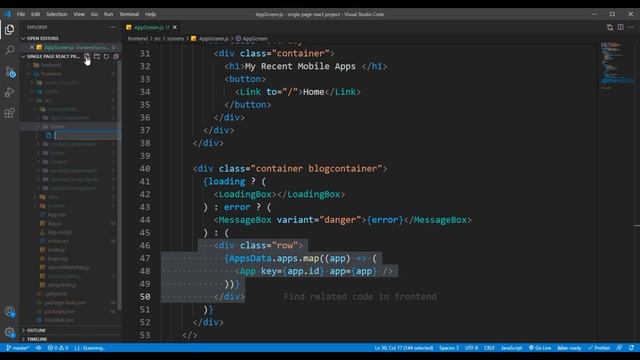Click screens in the breadcrumb path
The image size is (640, 360).
pos(176,39)
